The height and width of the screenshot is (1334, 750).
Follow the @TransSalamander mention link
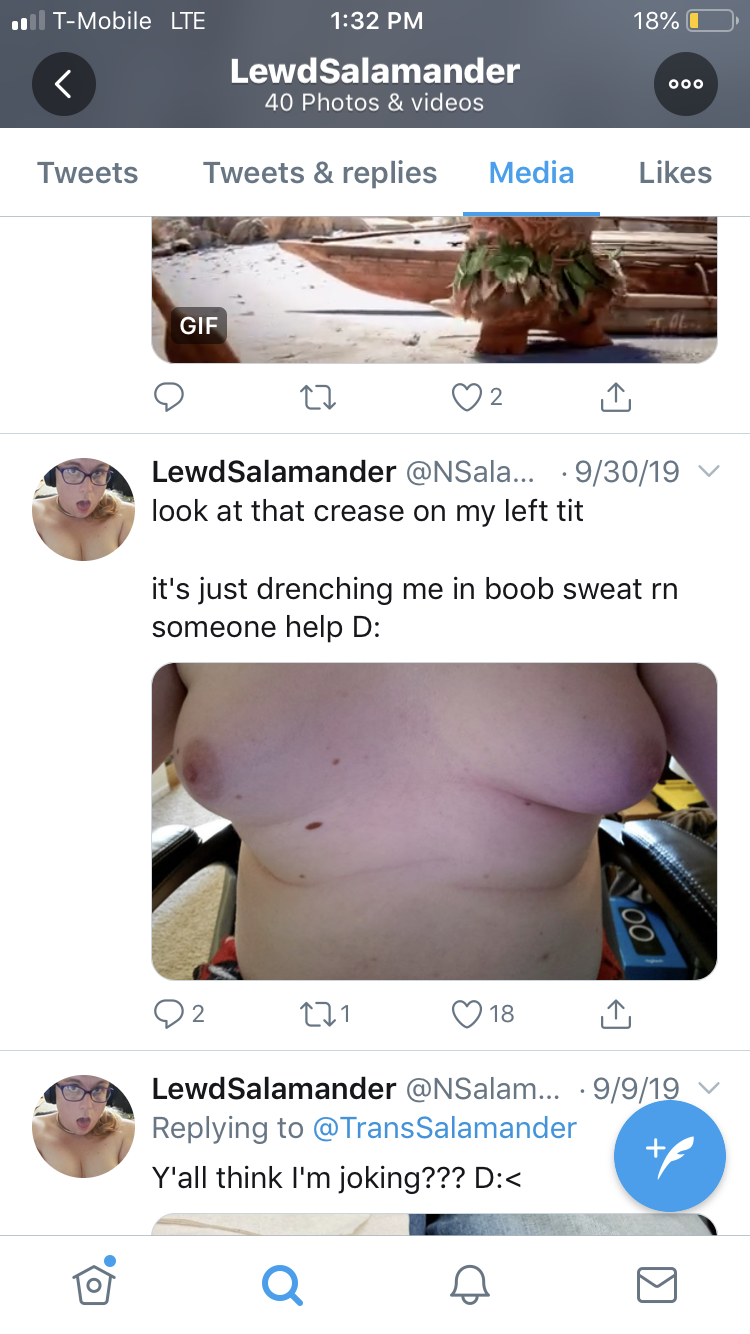[445, 1128]
